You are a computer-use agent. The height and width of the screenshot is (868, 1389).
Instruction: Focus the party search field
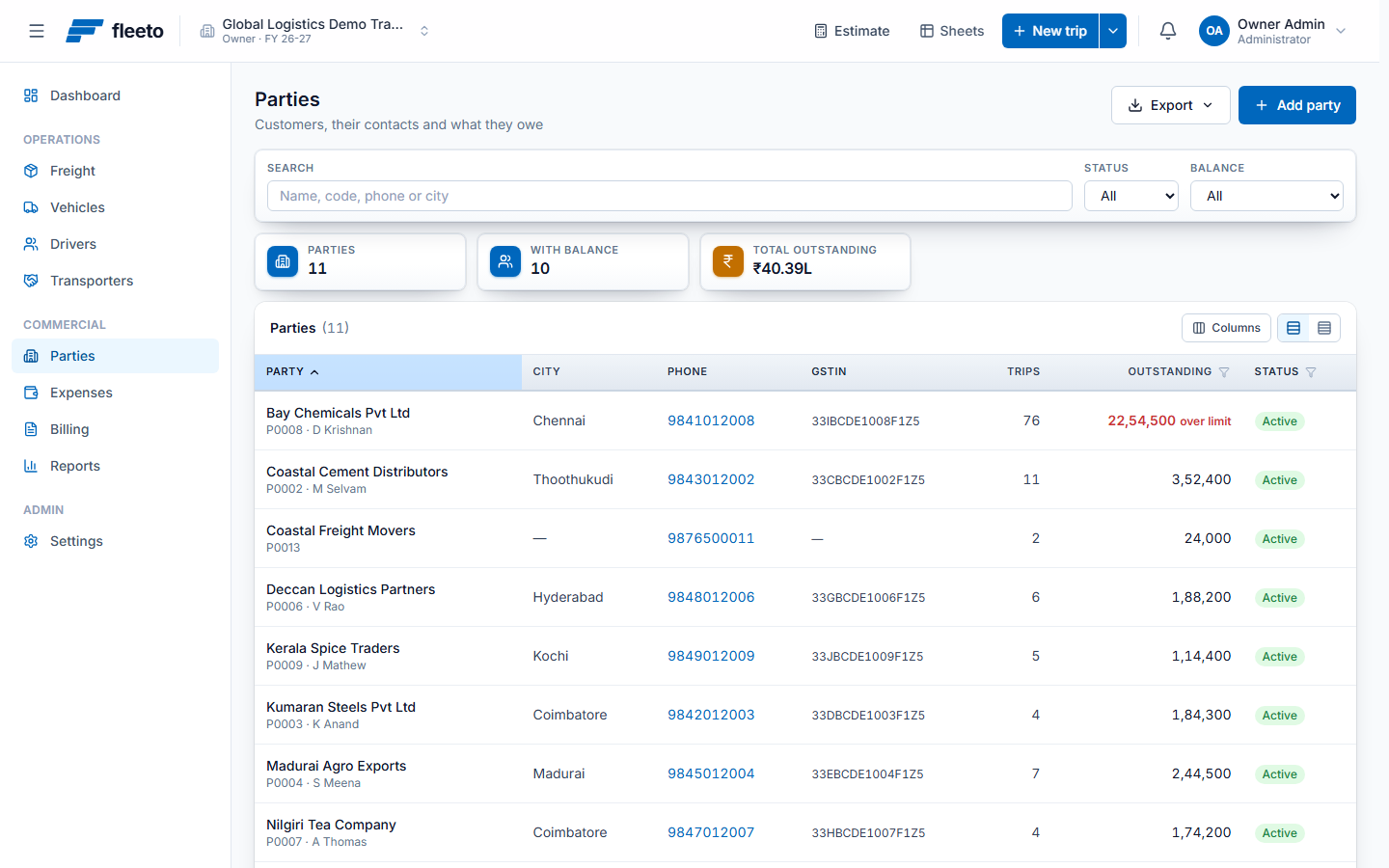pos(669,196)
